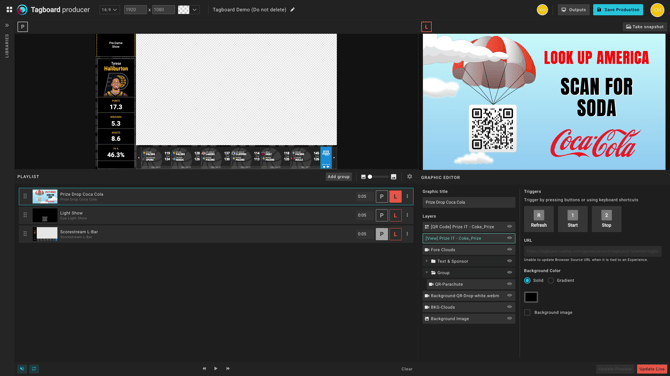The width and height of the screenshot is (670, 376).
Task: Click the preview P monitor badge
Action: pos(23,27)
